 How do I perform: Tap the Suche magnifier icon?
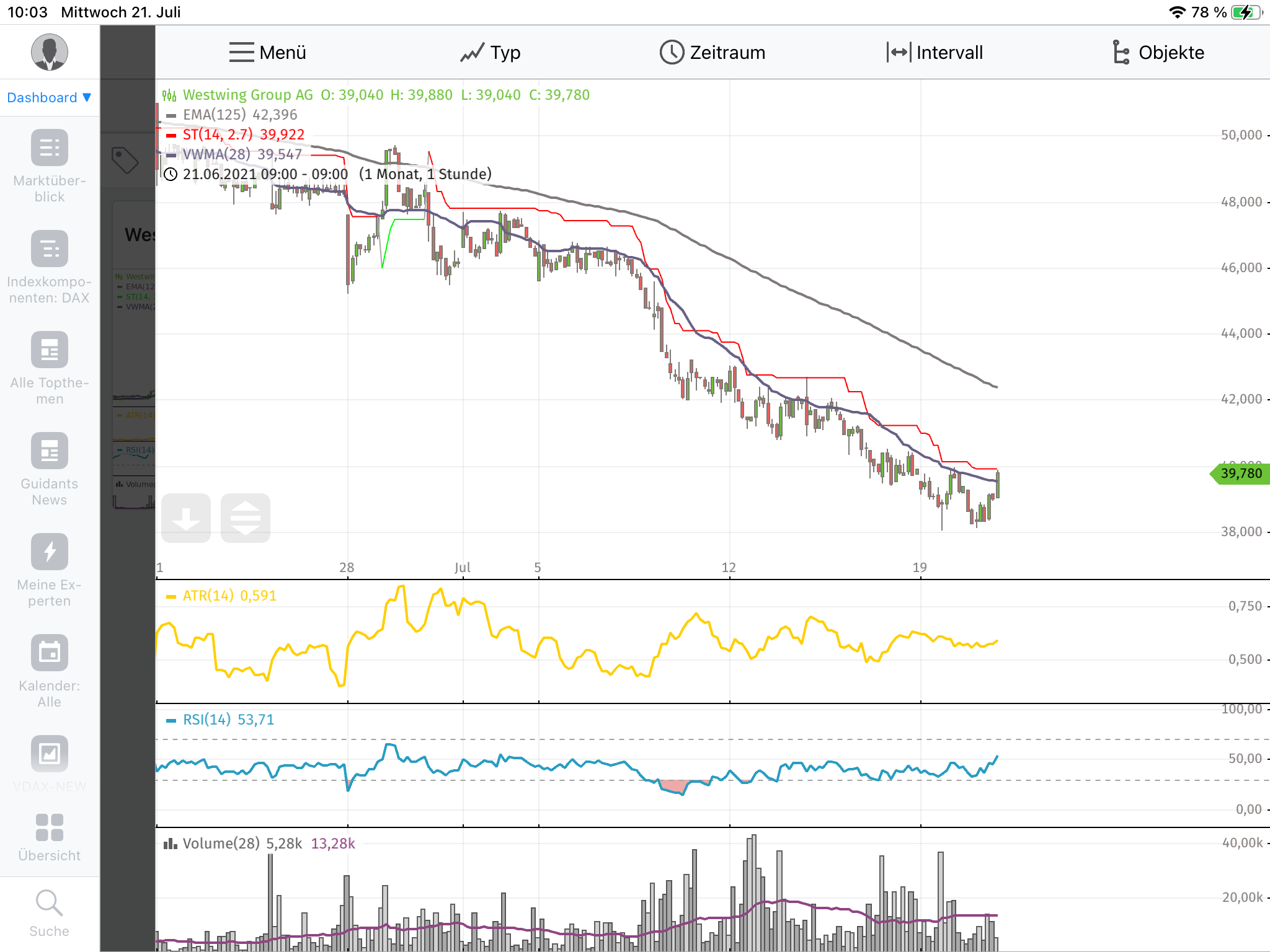[x=49, y=904]
